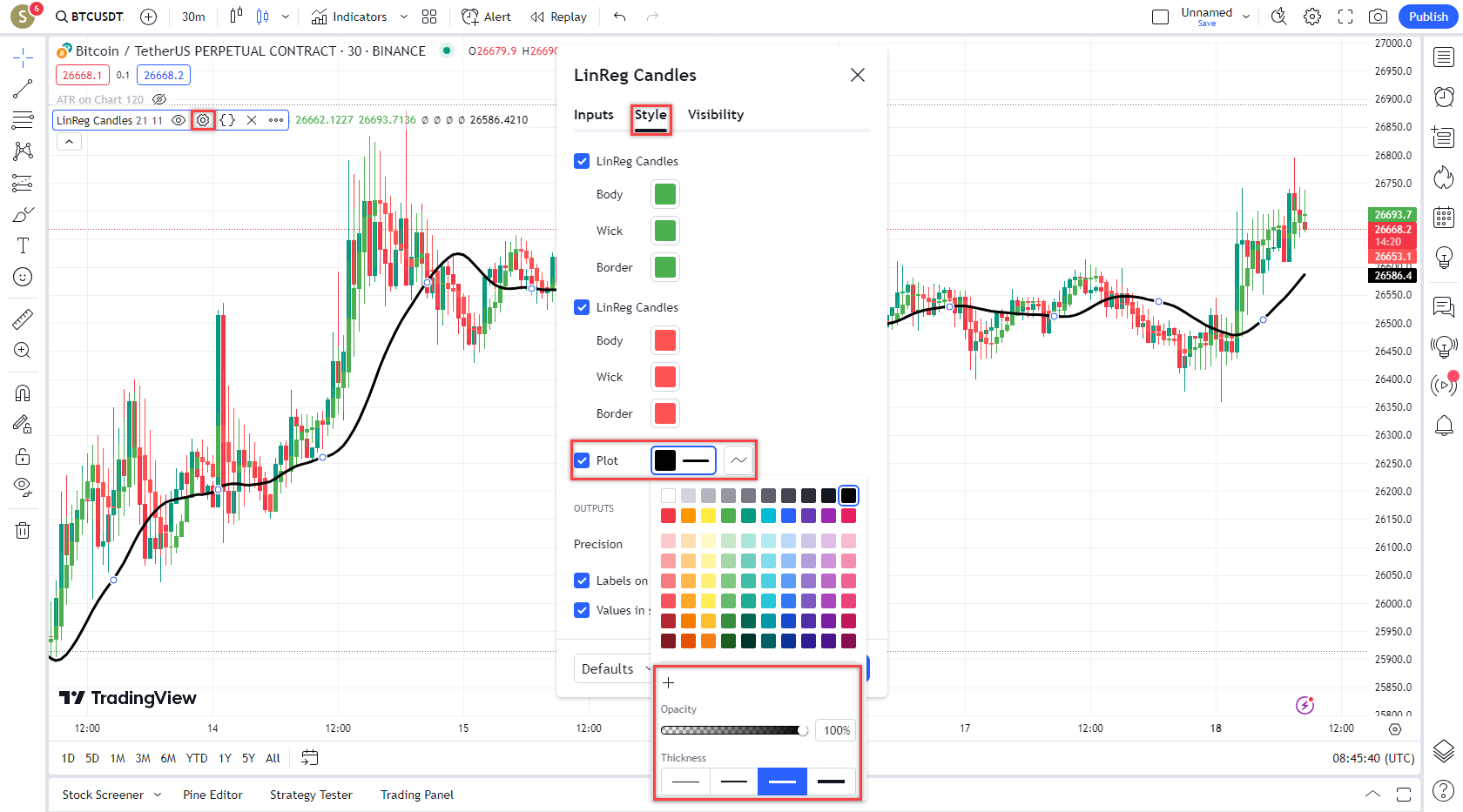The width and height of the screenshot is (1463, 812).
Task: Uncheck the Plot checkbox
Action: pos(581,460)
